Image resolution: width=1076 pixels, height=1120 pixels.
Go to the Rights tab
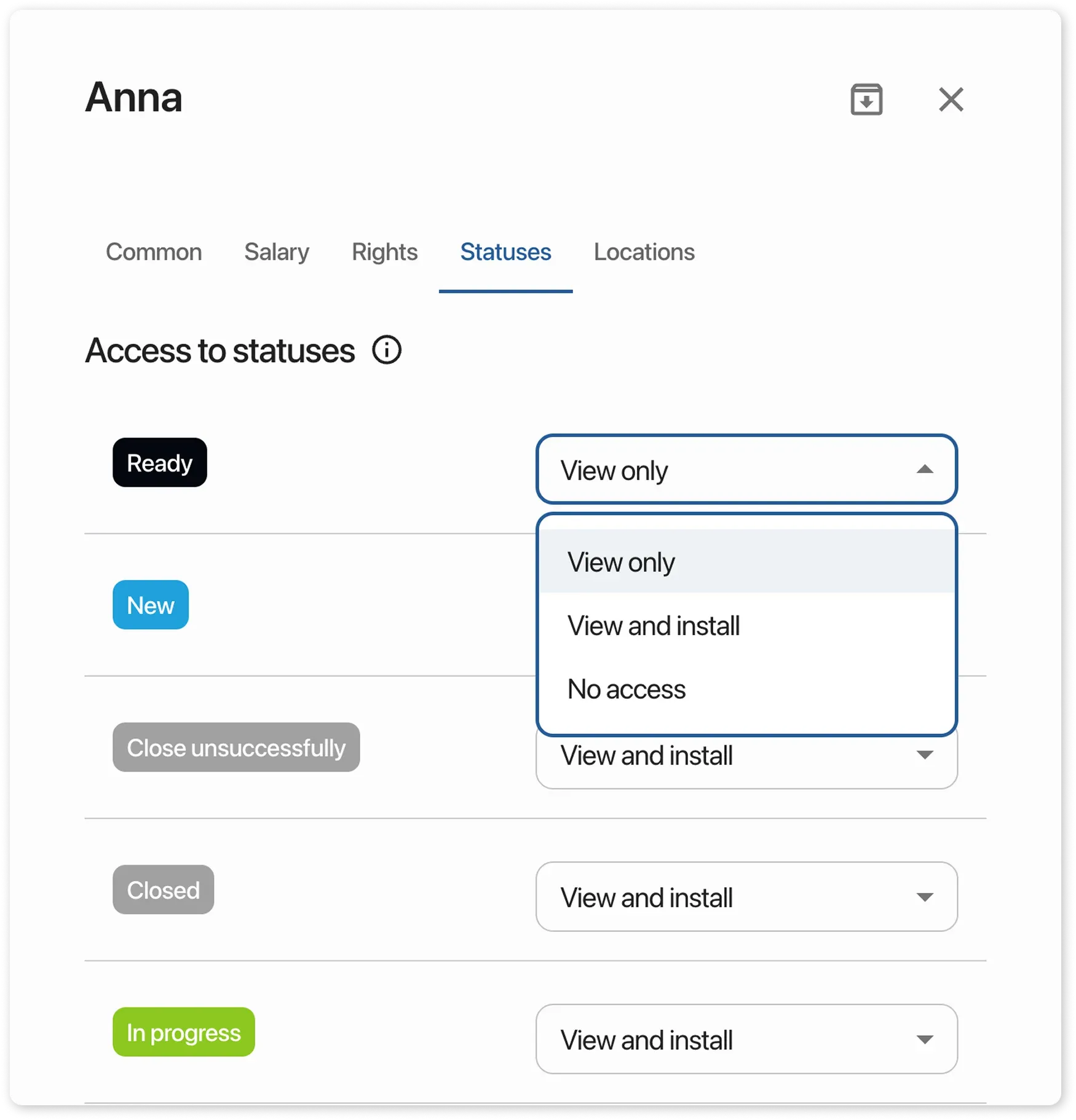click(384, 252)
